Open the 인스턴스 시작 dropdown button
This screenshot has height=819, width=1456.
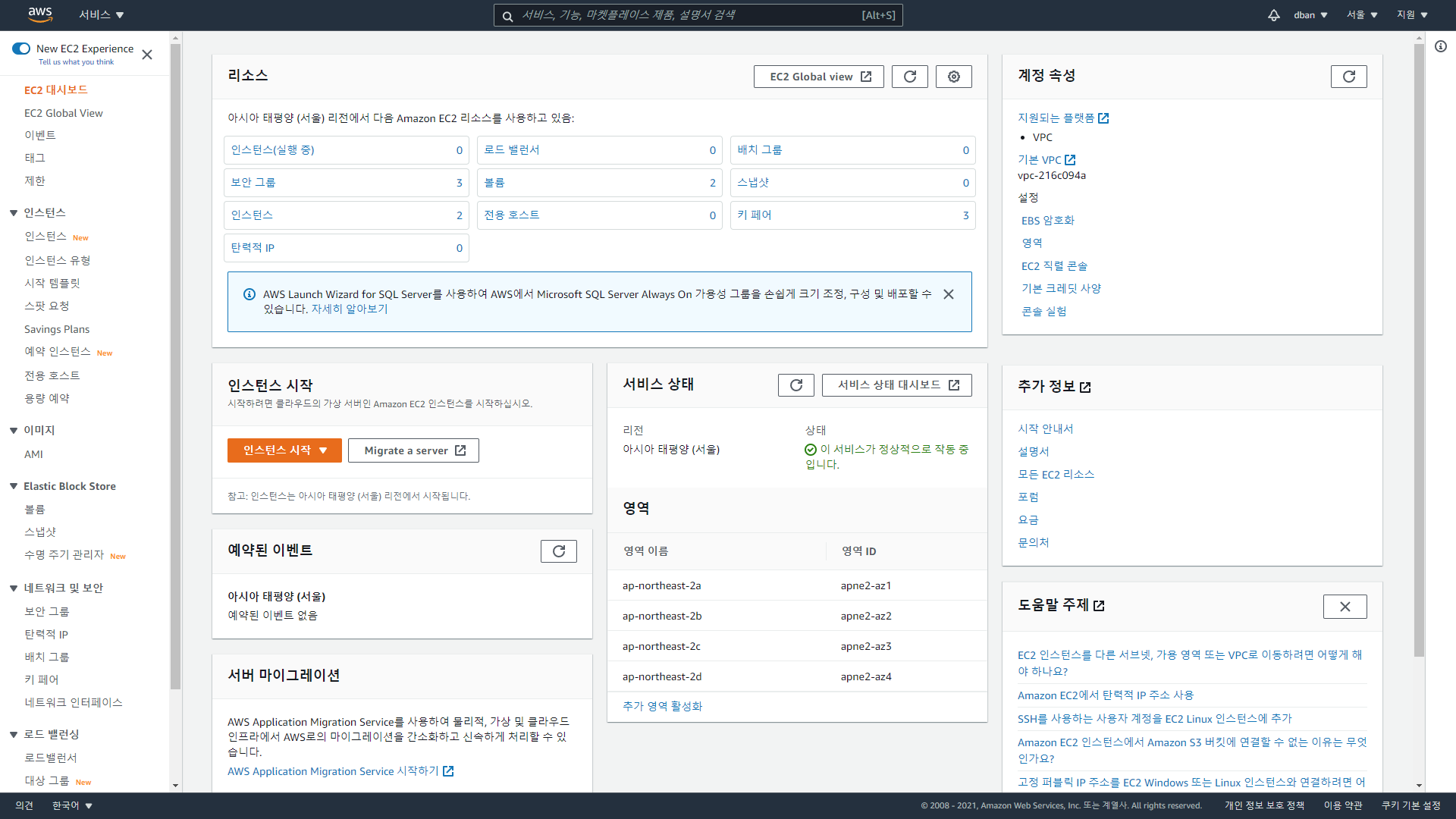click(x=284, y=450)
